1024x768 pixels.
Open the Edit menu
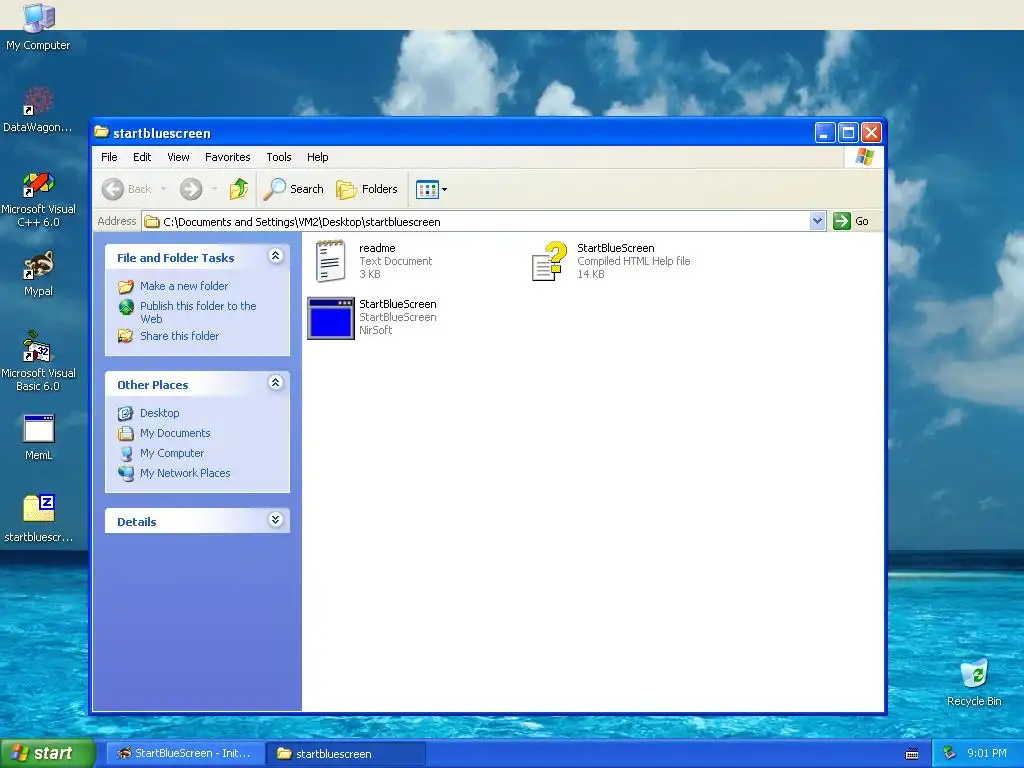(142, 157)
